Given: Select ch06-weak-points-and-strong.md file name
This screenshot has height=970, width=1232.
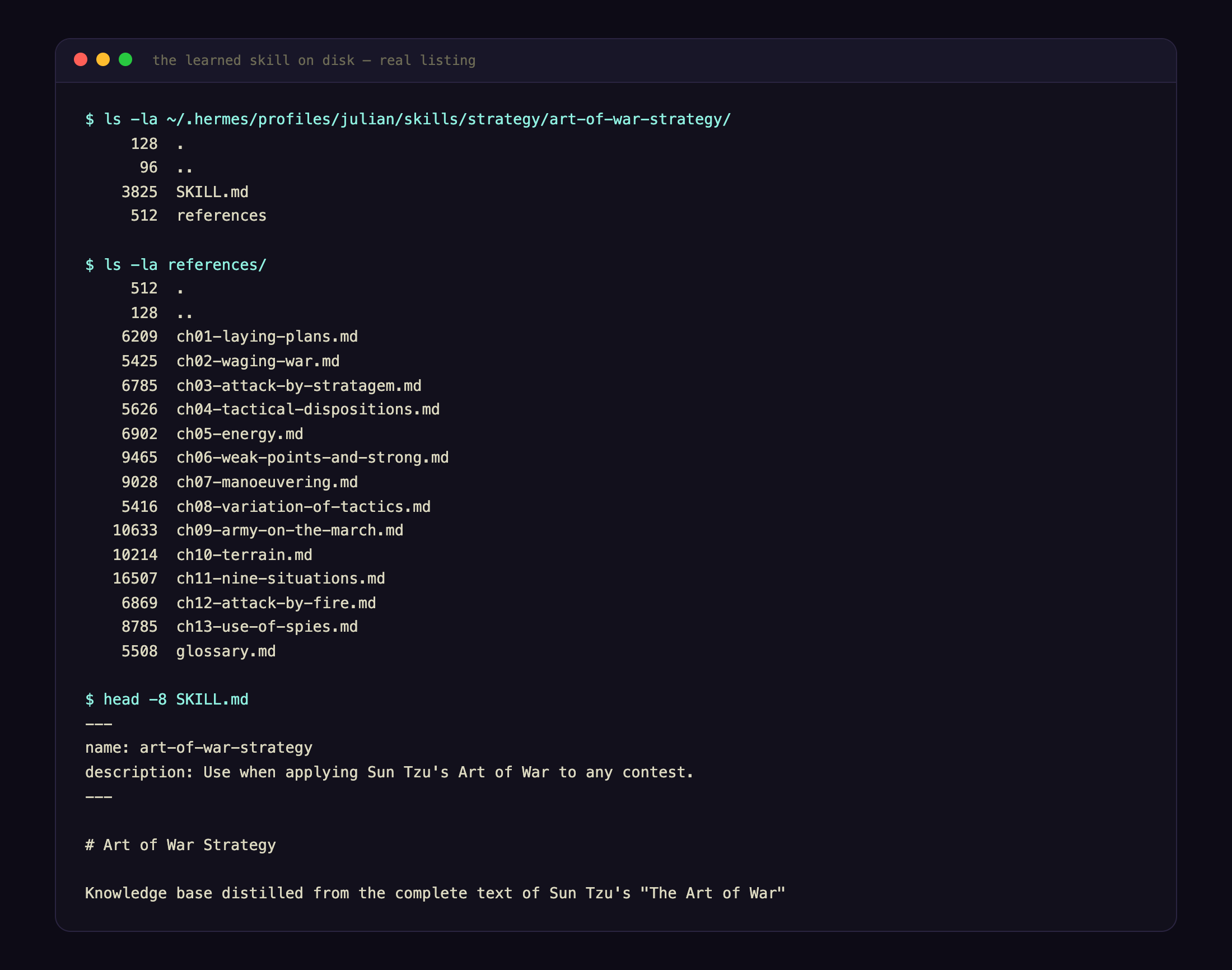Looking at the screenshot, I should click(x=312, y=458).
